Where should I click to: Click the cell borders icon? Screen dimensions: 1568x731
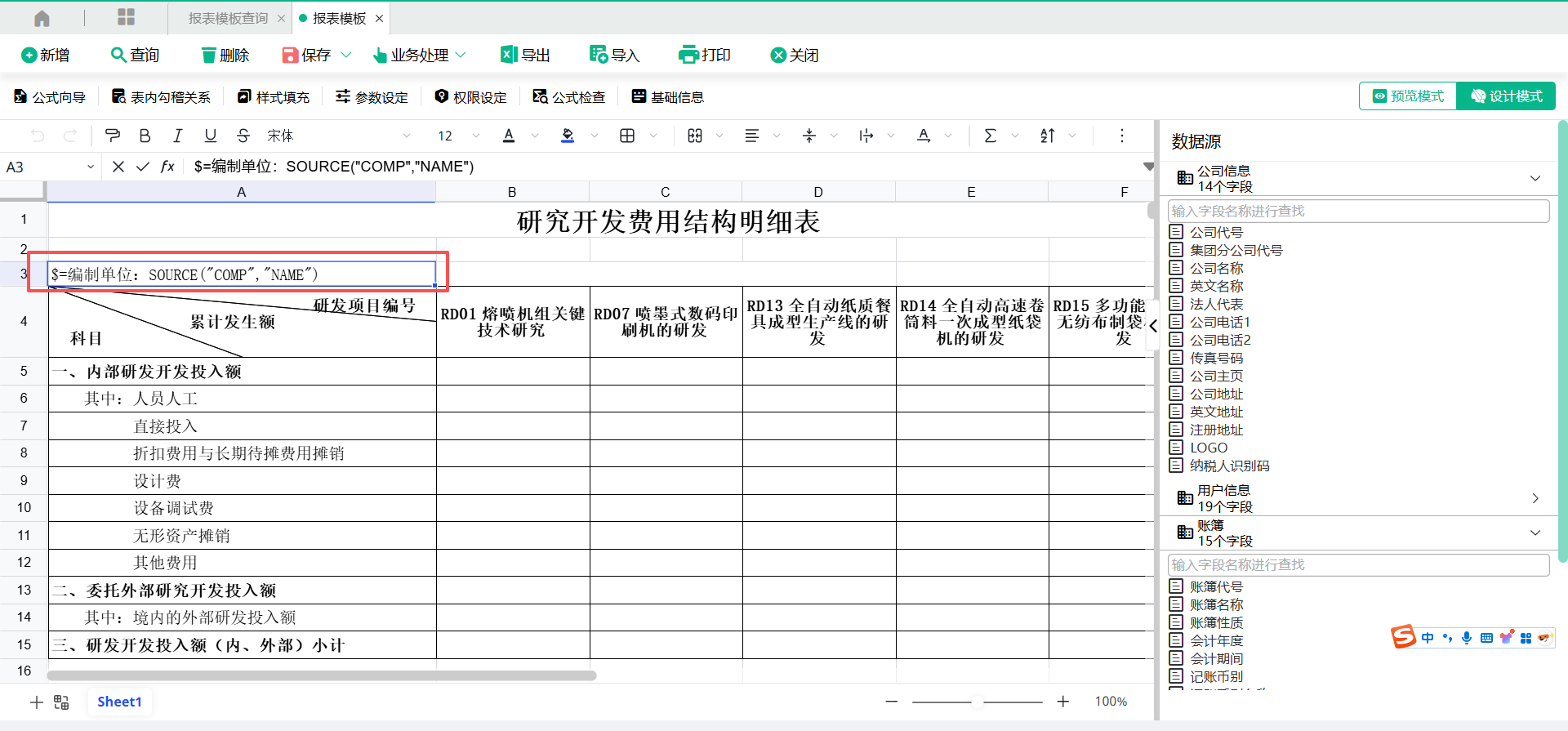(627, 136)
